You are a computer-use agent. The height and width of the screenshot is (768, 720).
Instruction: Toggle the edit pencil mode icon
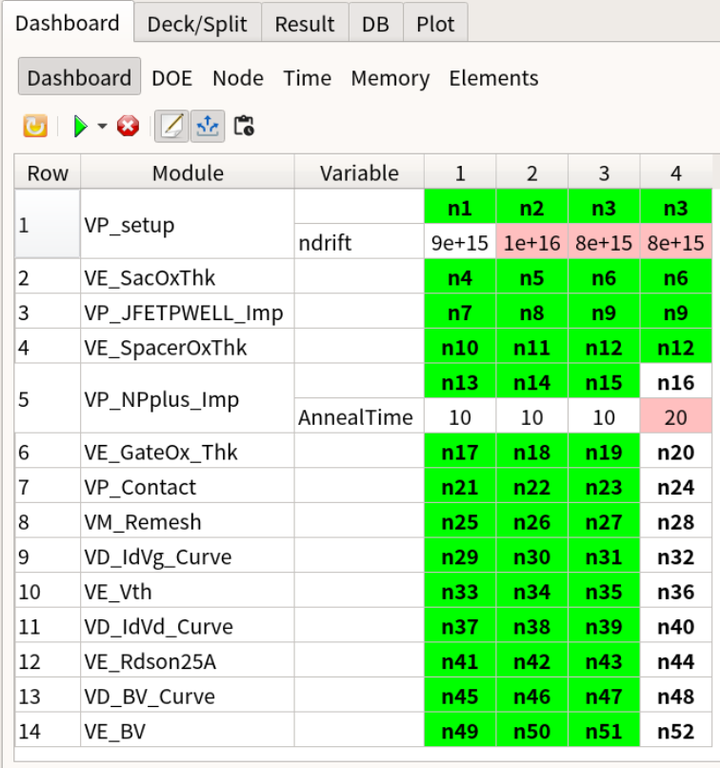click(x=171, y=126)
